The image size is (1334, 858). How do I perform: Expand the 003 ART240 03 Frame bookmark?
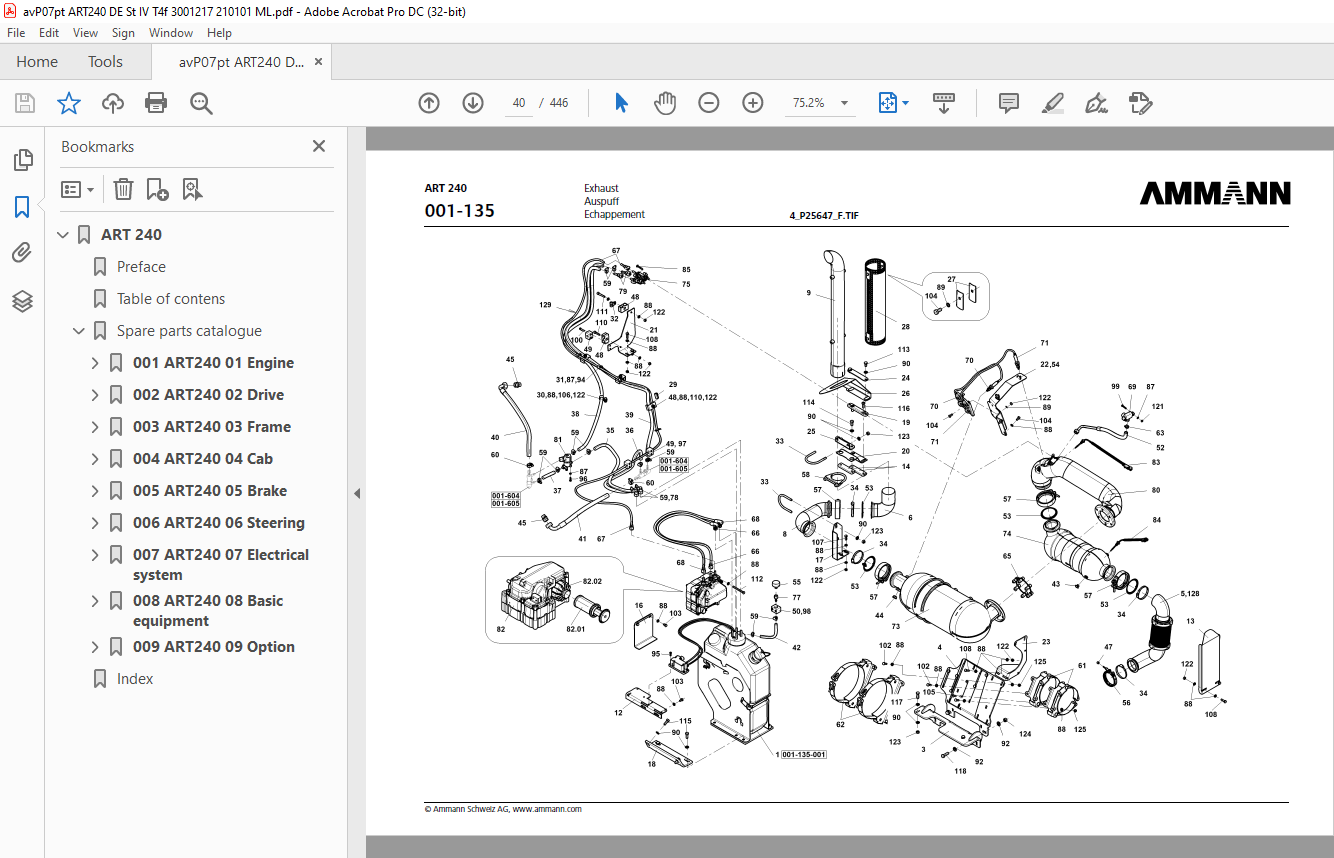click(95, 427)
